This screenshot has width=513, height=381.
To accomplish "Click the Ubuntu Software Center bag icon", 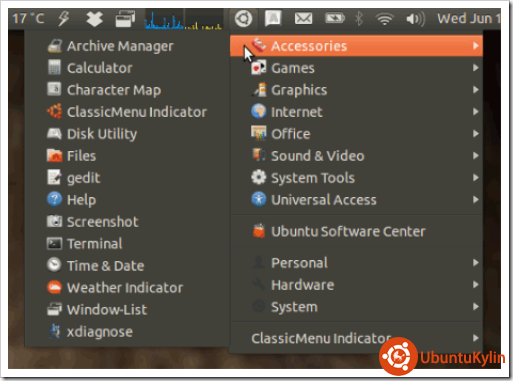I will 259,231.
